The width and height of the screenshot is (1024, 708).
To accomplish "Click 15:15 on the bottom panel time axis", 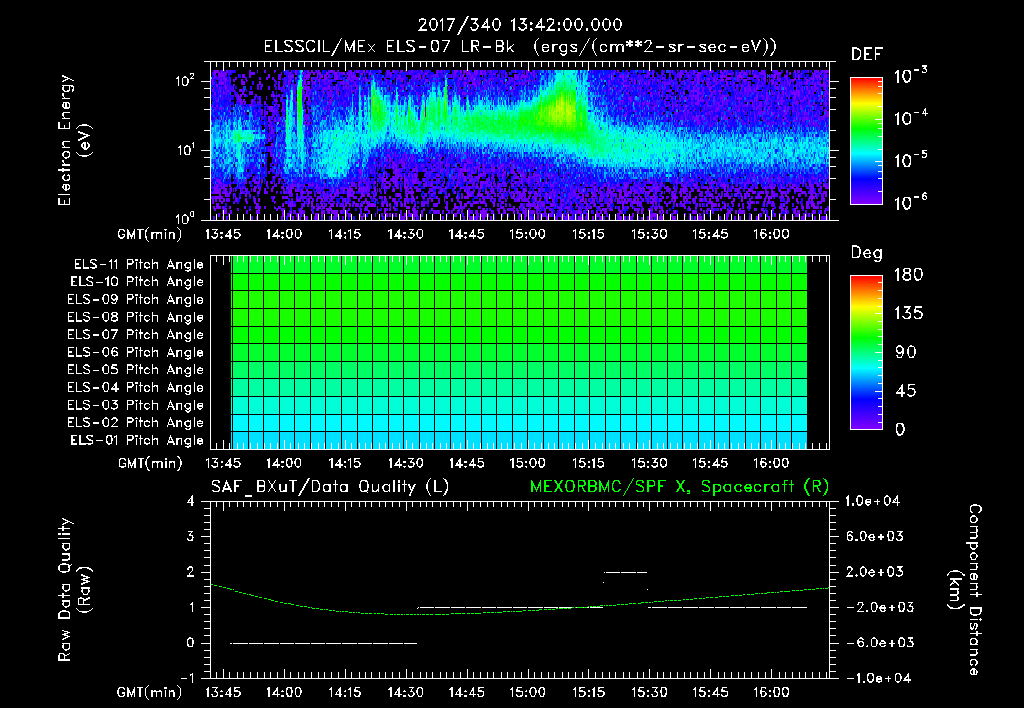I will tap(588, 692).
